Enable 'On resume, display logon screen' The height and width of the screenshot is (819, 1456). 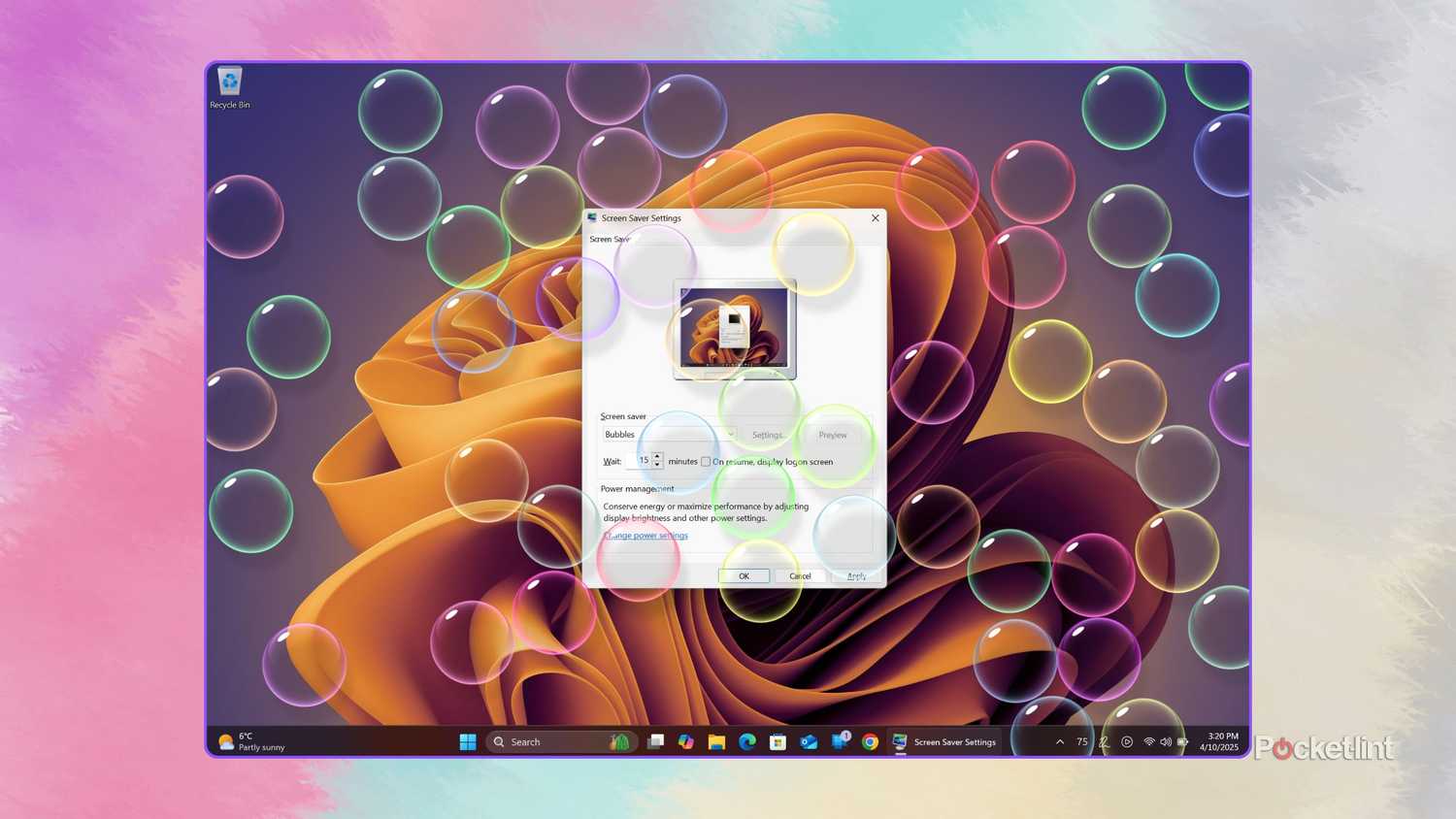(x=706, y=462)
